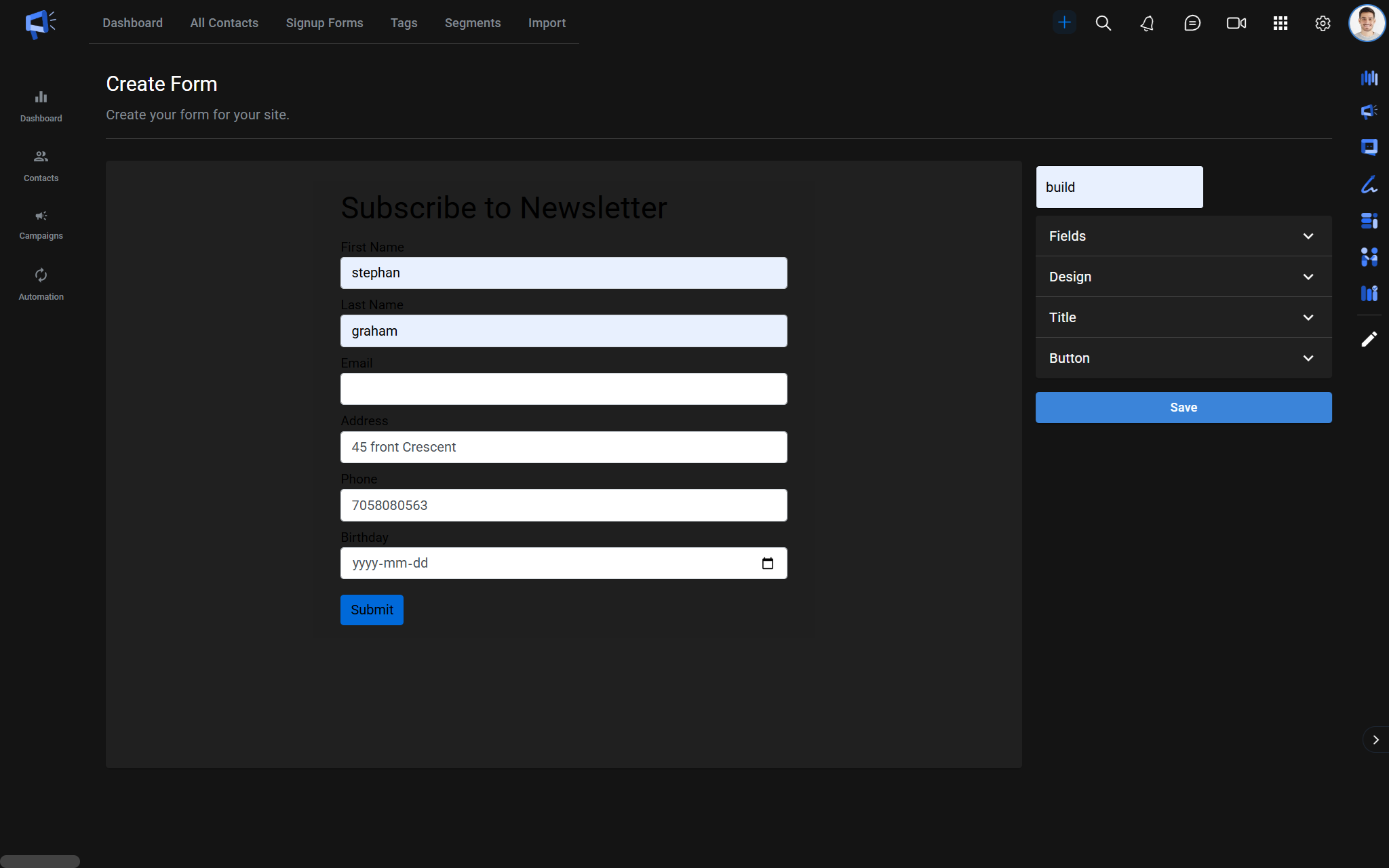Switch to the Signup Forms tab
Screen dimensions: 1389x868
pyautogui.click(x=324, y=23)
